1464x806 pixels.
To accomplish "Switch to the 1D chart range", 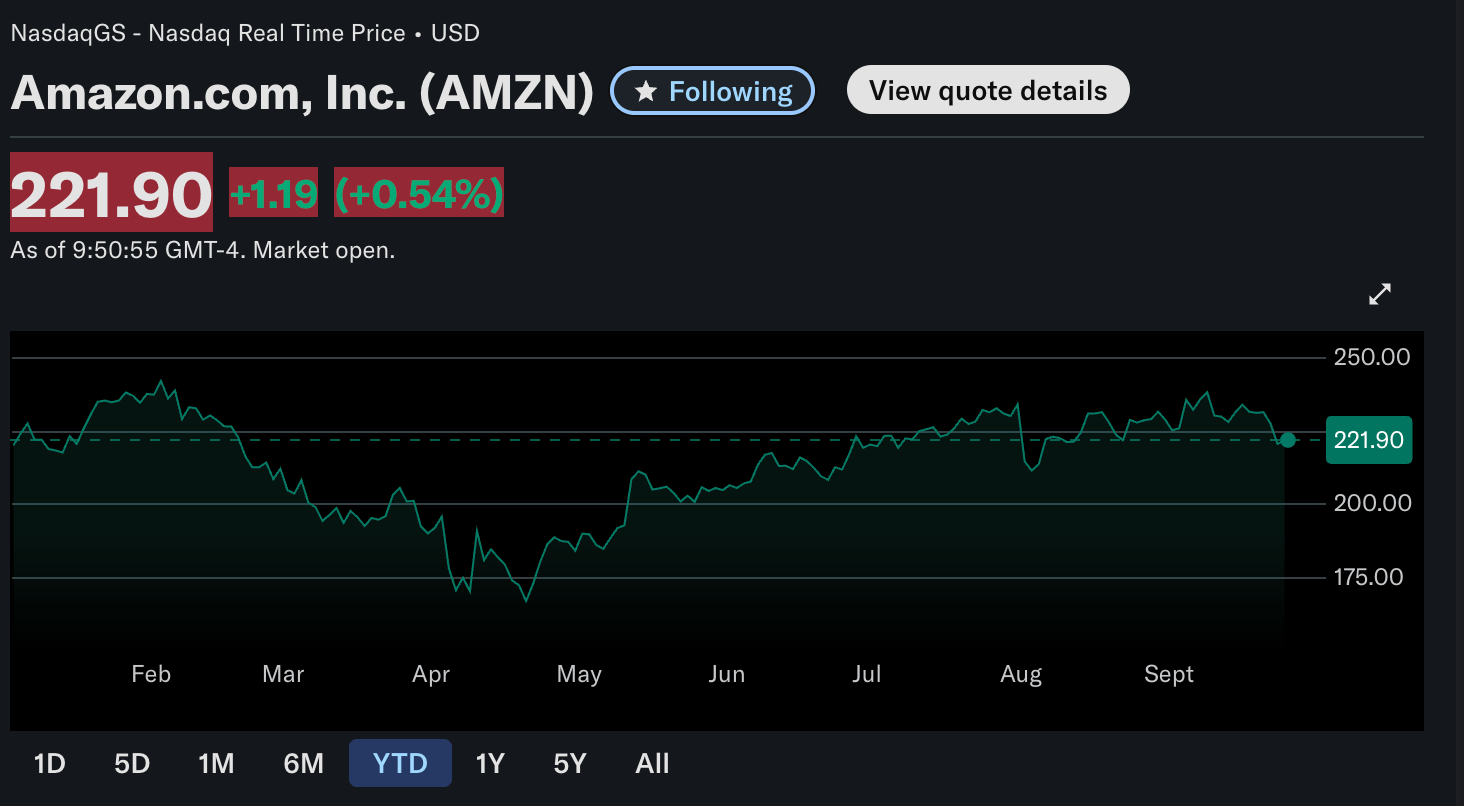I will 48,763.
